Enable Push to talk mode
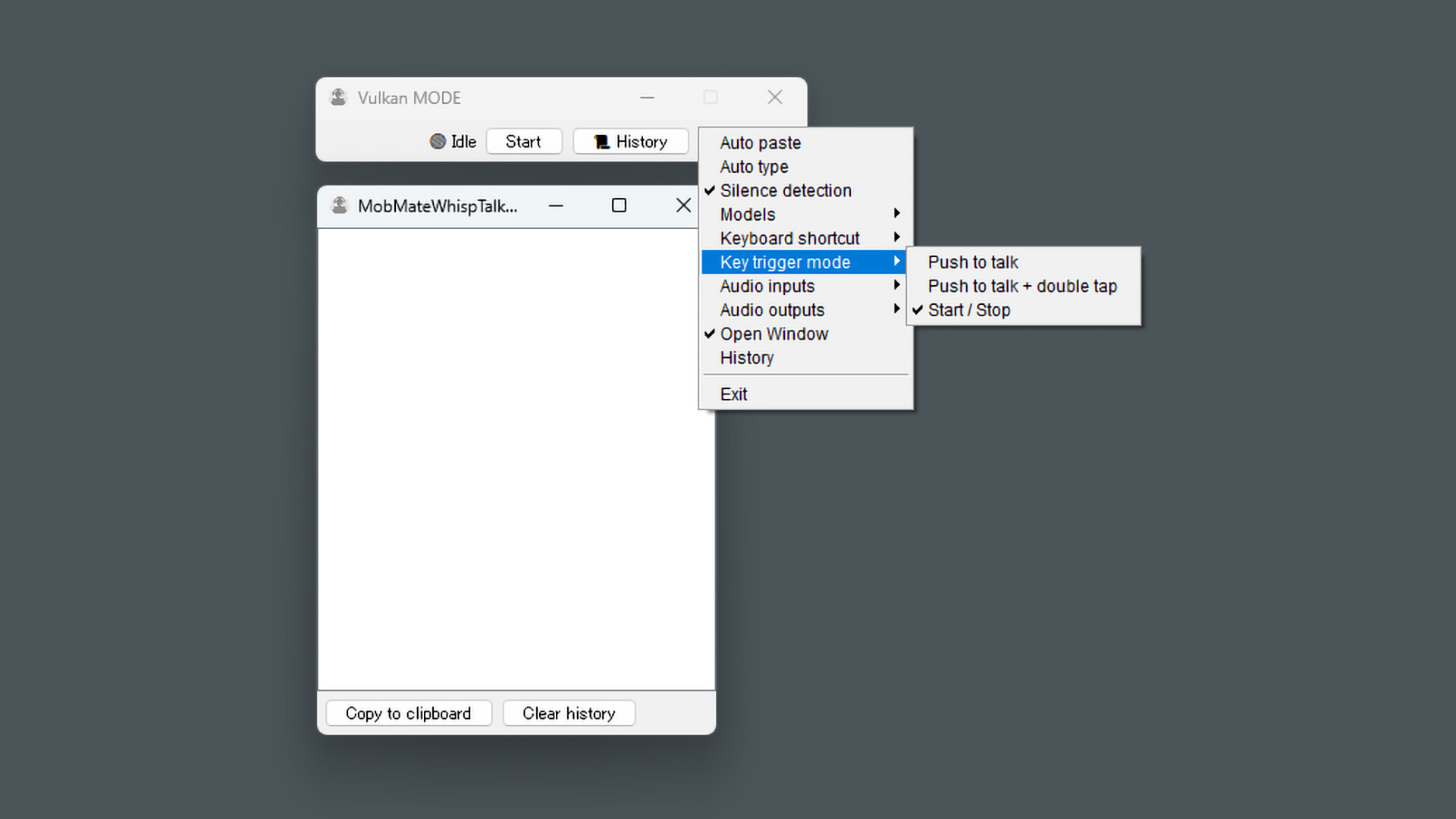 (x=973, y=262)
